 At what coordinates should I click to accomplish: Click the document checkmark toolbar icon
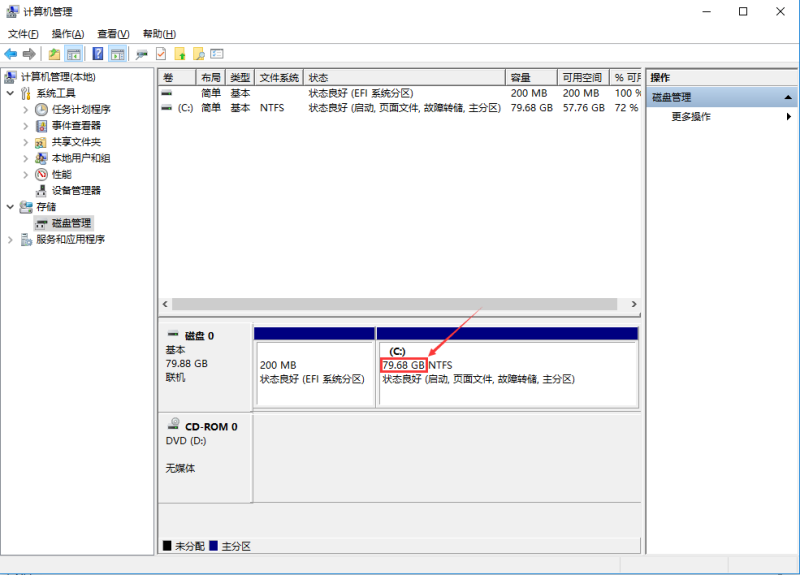click(x=161, y=54)
